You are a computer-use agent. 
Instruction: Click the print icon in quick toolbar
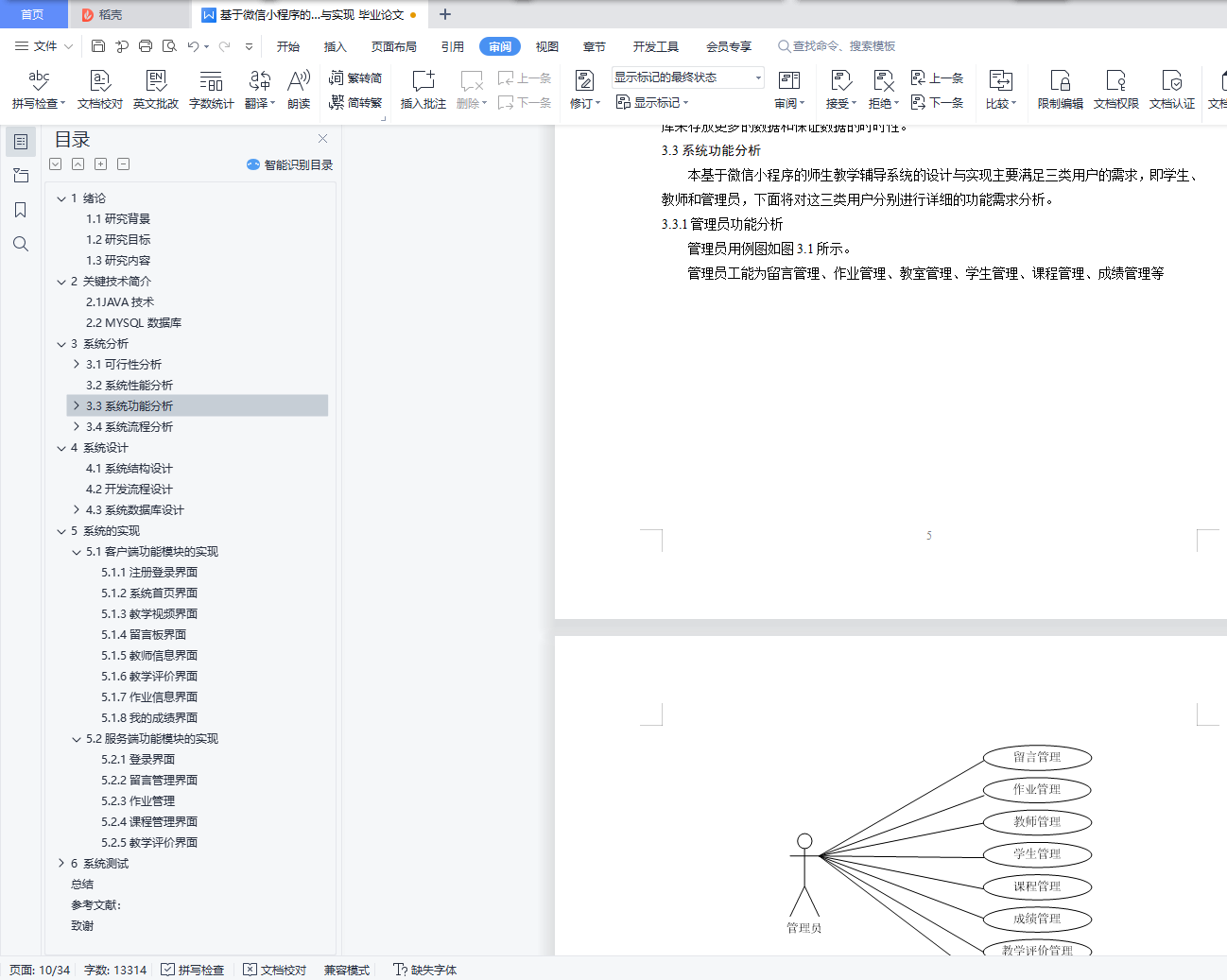pyautogui.click(x=146, y=45)
